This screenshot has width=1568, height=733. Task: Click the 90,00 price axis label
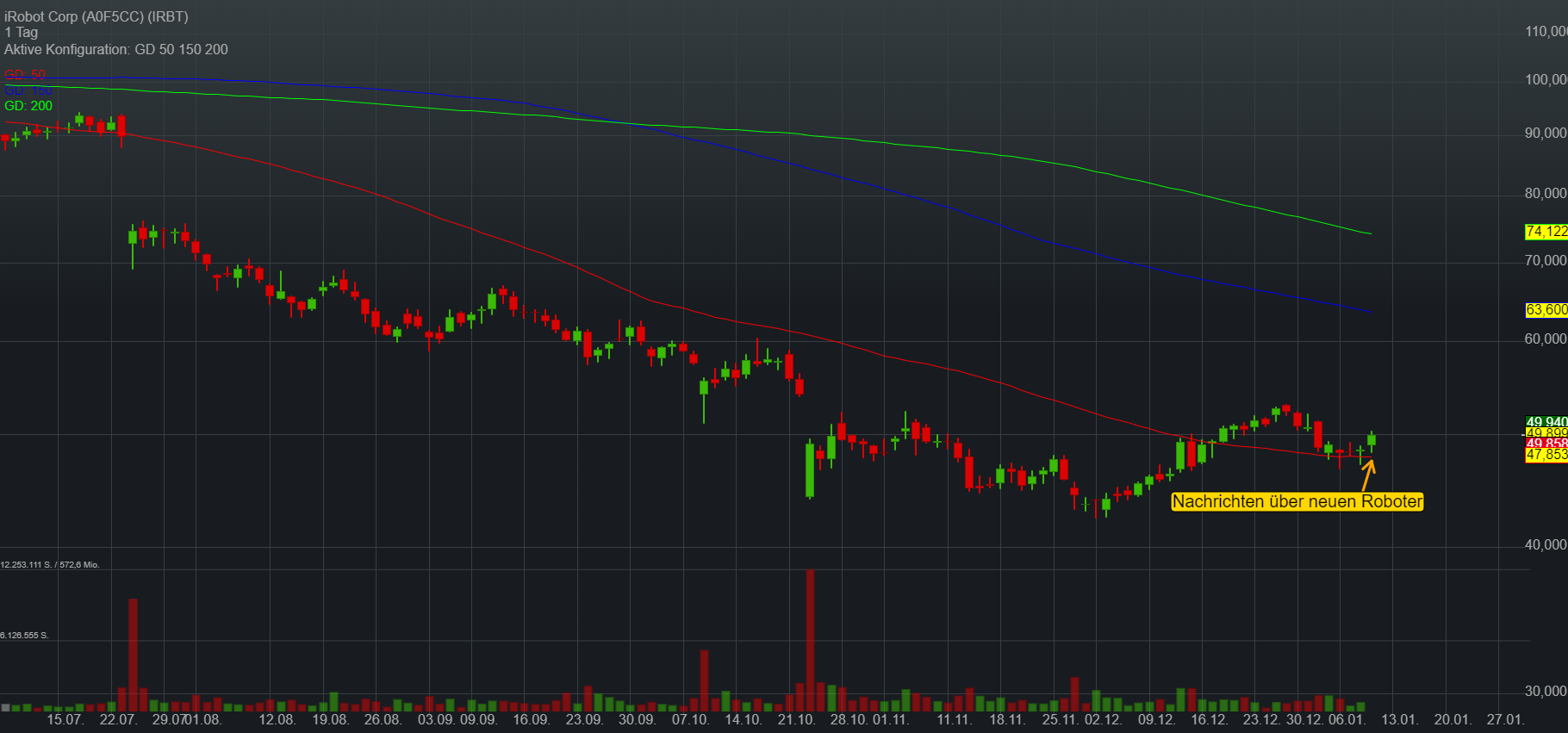(1546, 134)
